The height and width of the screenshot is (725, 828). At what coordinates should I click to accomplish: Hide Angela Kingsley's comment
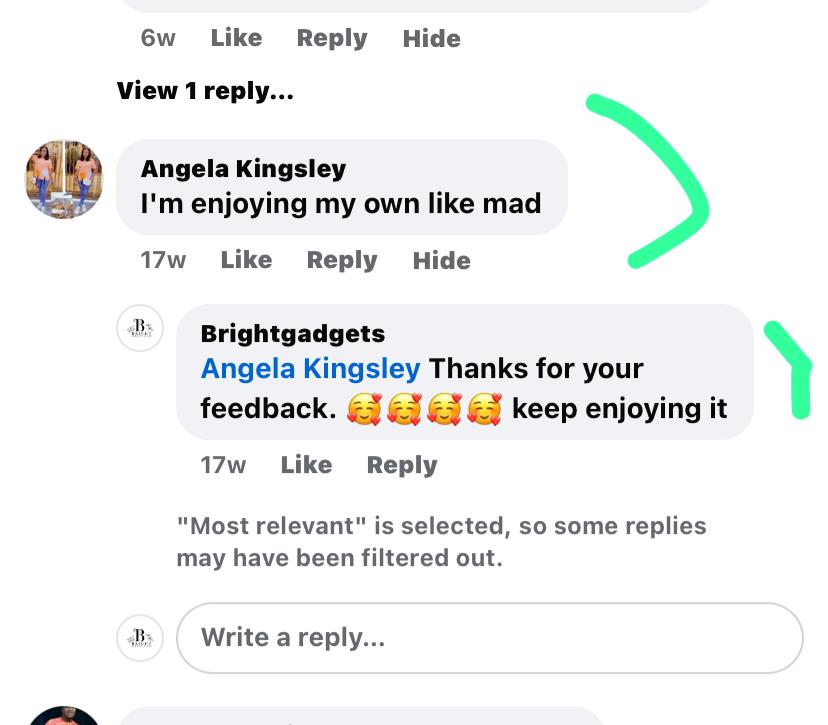tap(441, 260)
